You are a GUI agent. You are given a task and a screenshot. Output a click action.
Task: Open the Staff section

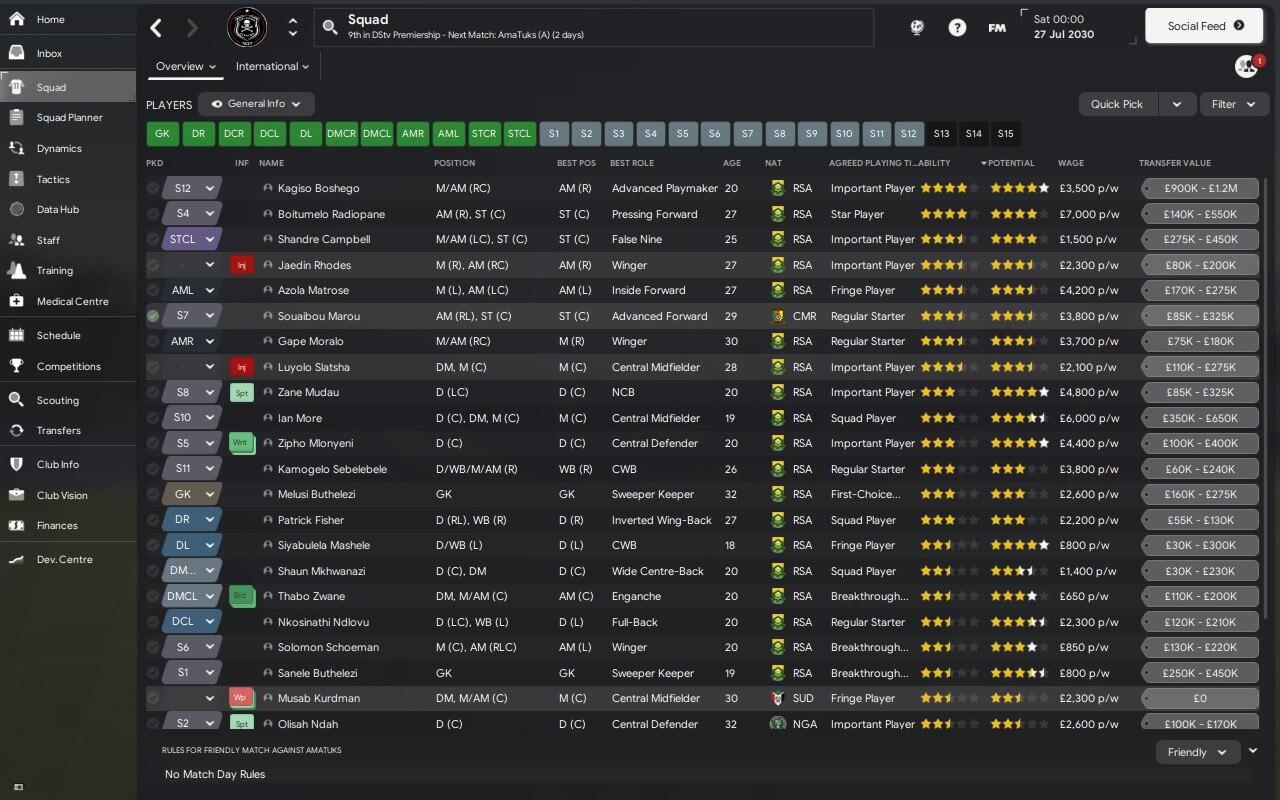(68, 240)
